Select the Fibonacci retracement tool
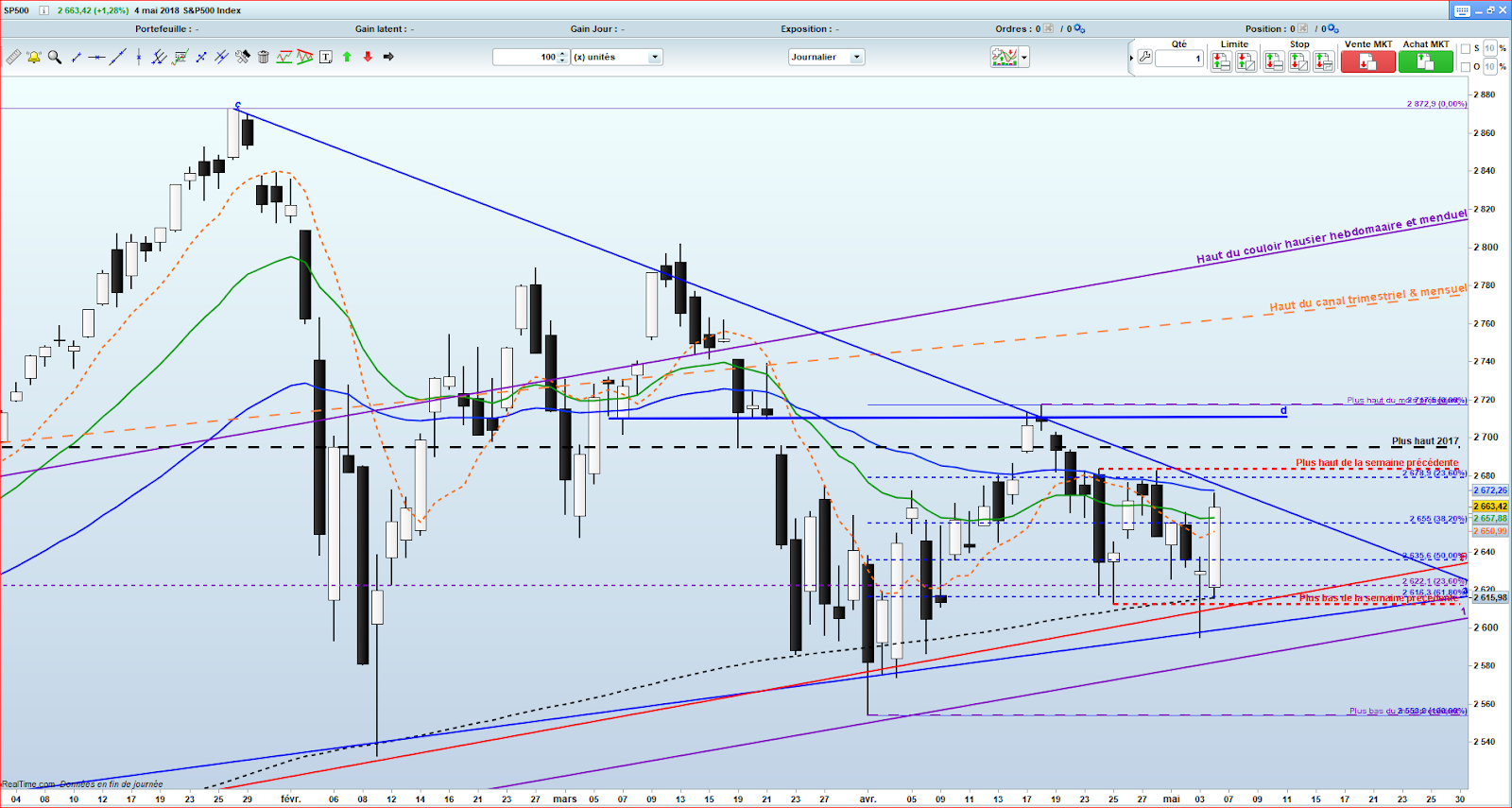 180,58
